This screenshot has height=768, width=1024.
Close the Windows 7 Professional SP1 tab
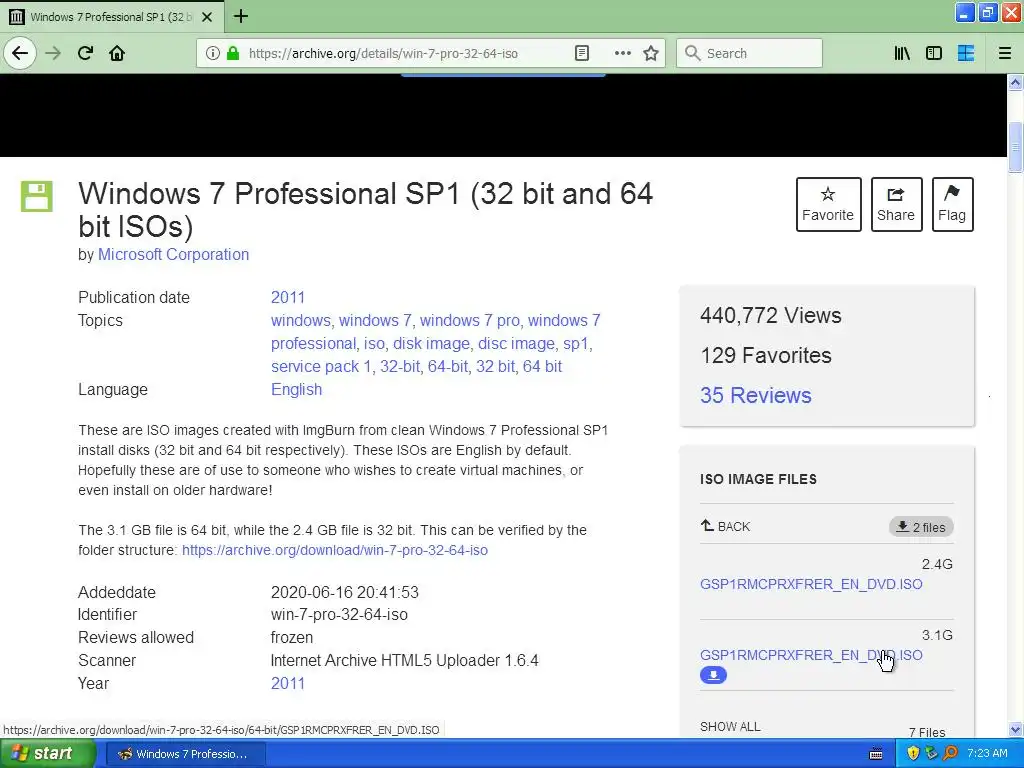point(207,17)
